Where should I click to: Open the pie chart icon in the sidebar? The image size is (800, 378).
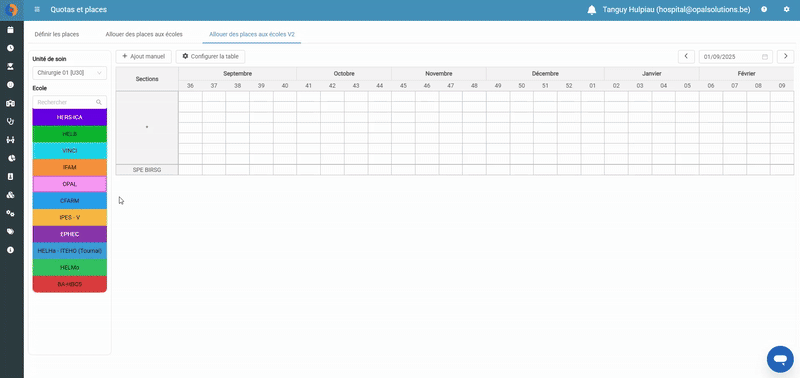click(10, 158)
